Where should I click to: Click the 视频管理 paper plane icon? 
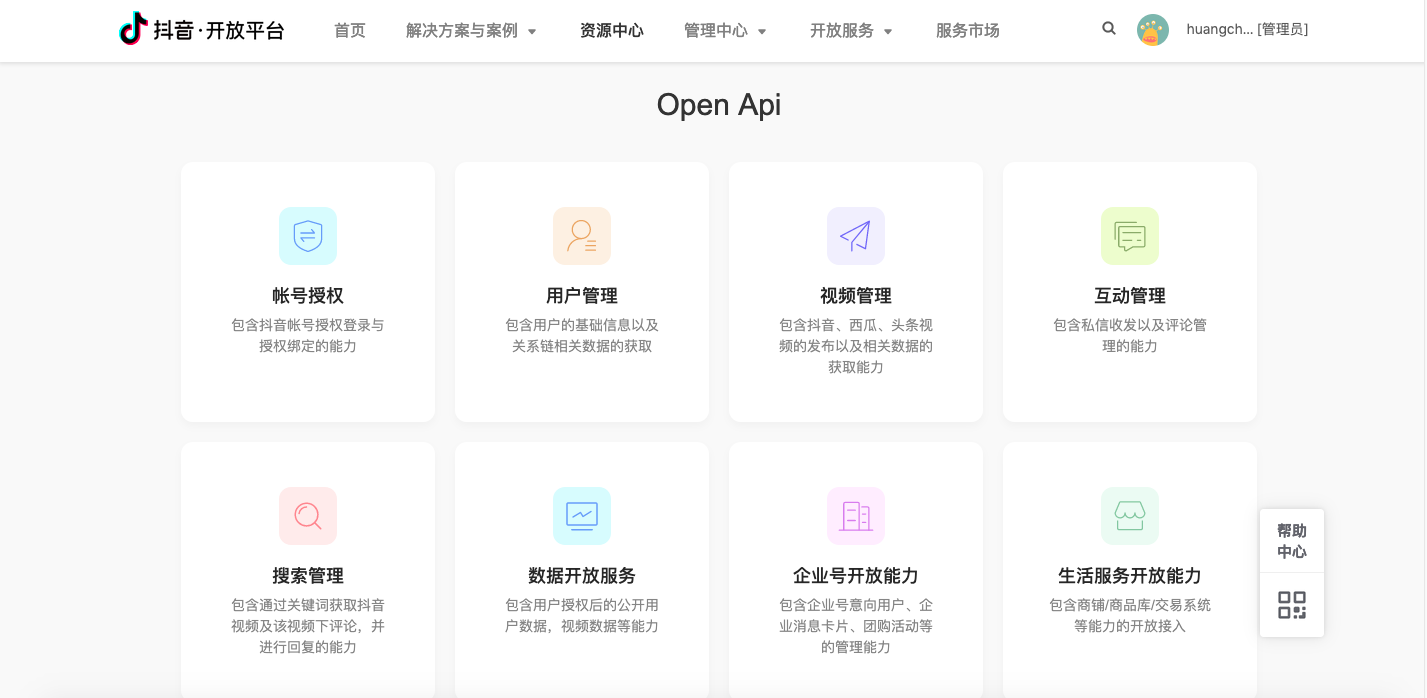[856, 236]
